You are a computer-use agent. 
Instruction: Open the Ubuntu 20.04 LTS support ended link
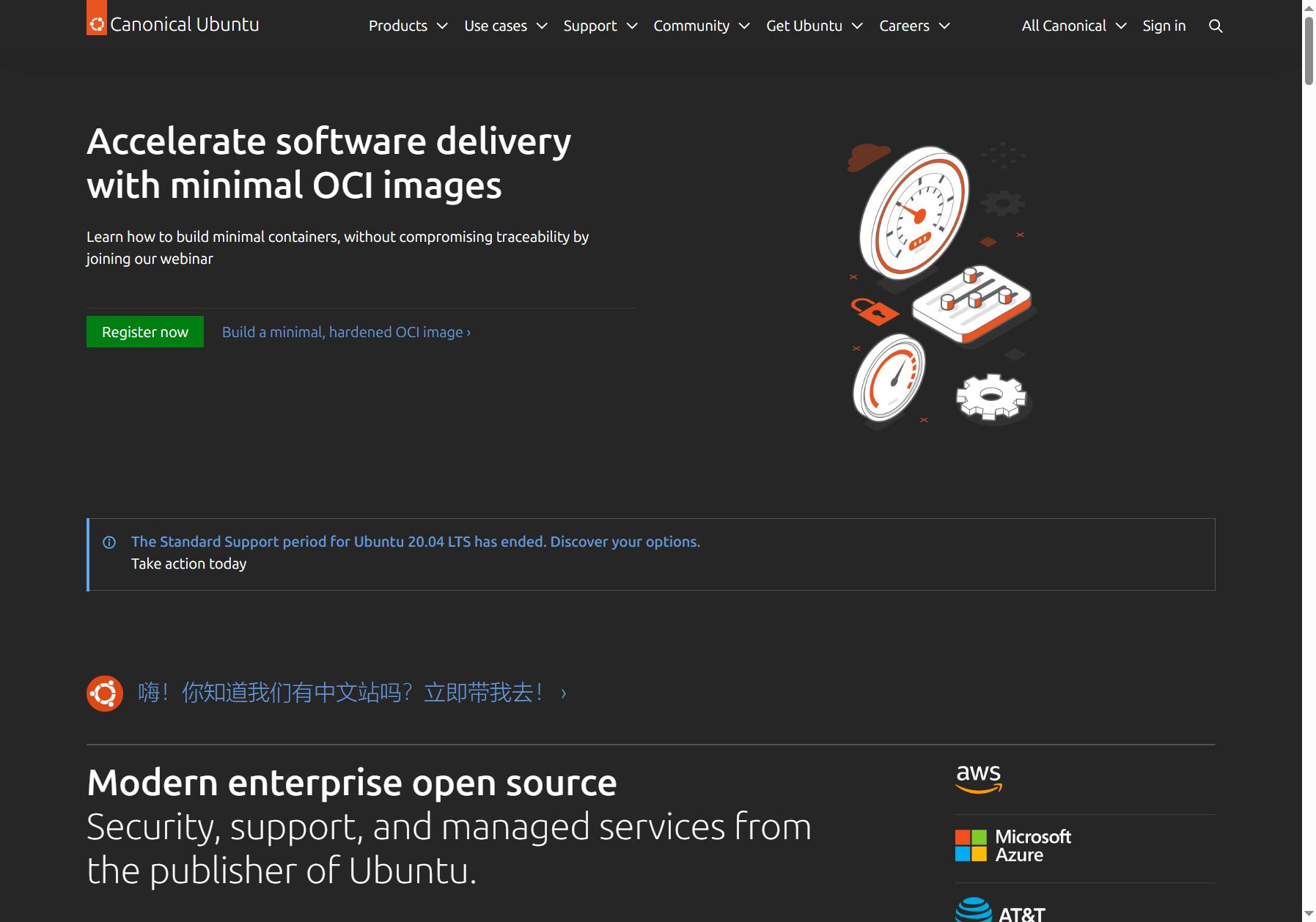[x=416, y=542]
